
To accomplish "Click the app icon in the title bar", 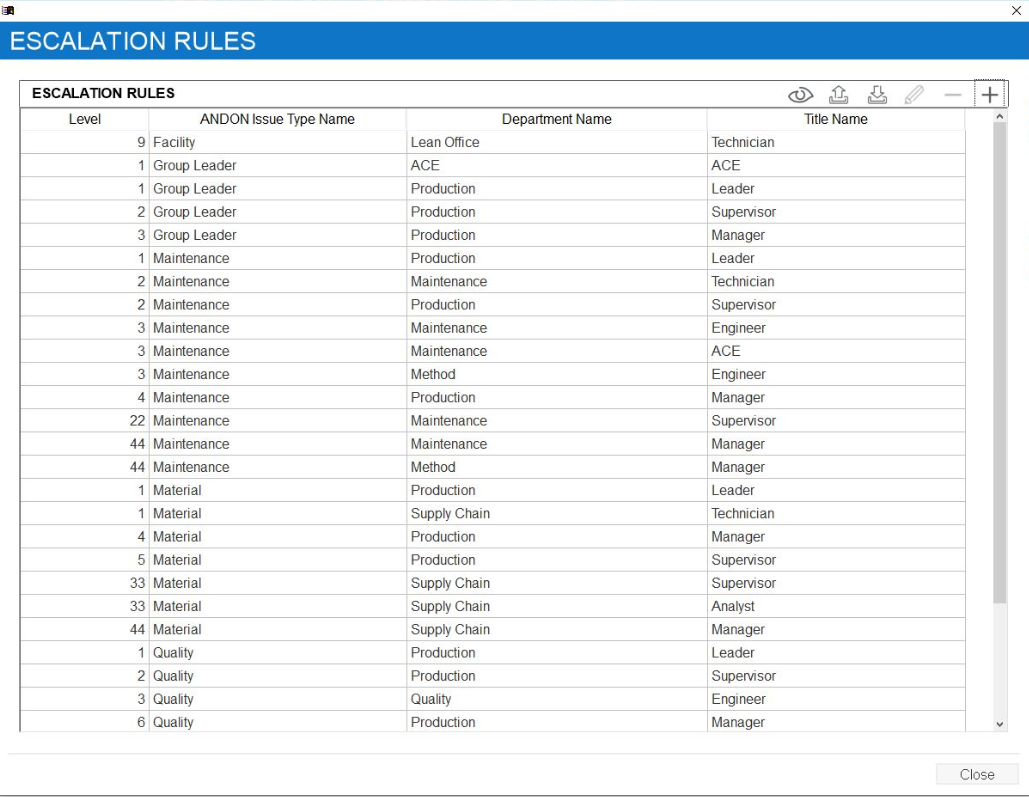I will pos(8,9).
